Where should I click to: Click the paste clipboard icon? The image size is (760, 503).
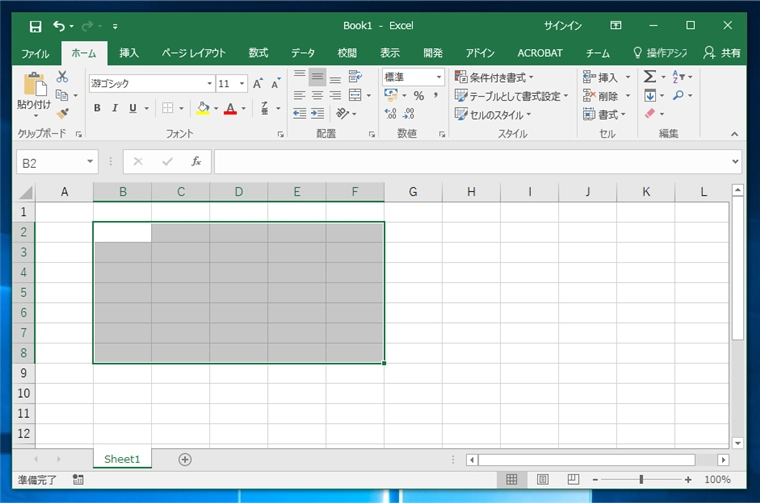click(x=34, y=84)
